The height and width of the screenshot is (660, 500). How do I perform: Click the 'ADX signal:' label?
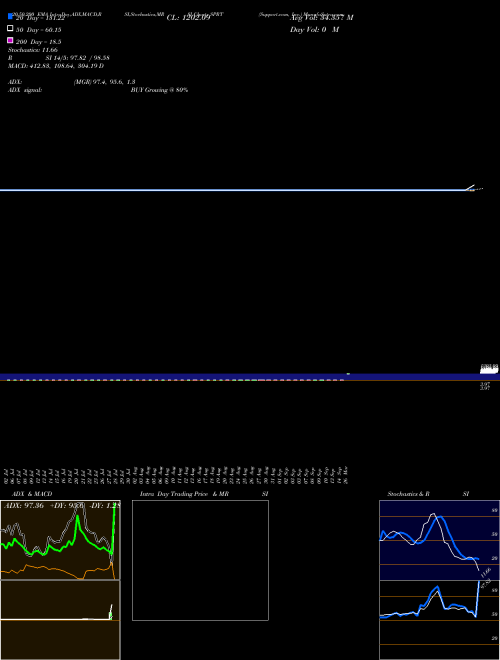point(25,90)
